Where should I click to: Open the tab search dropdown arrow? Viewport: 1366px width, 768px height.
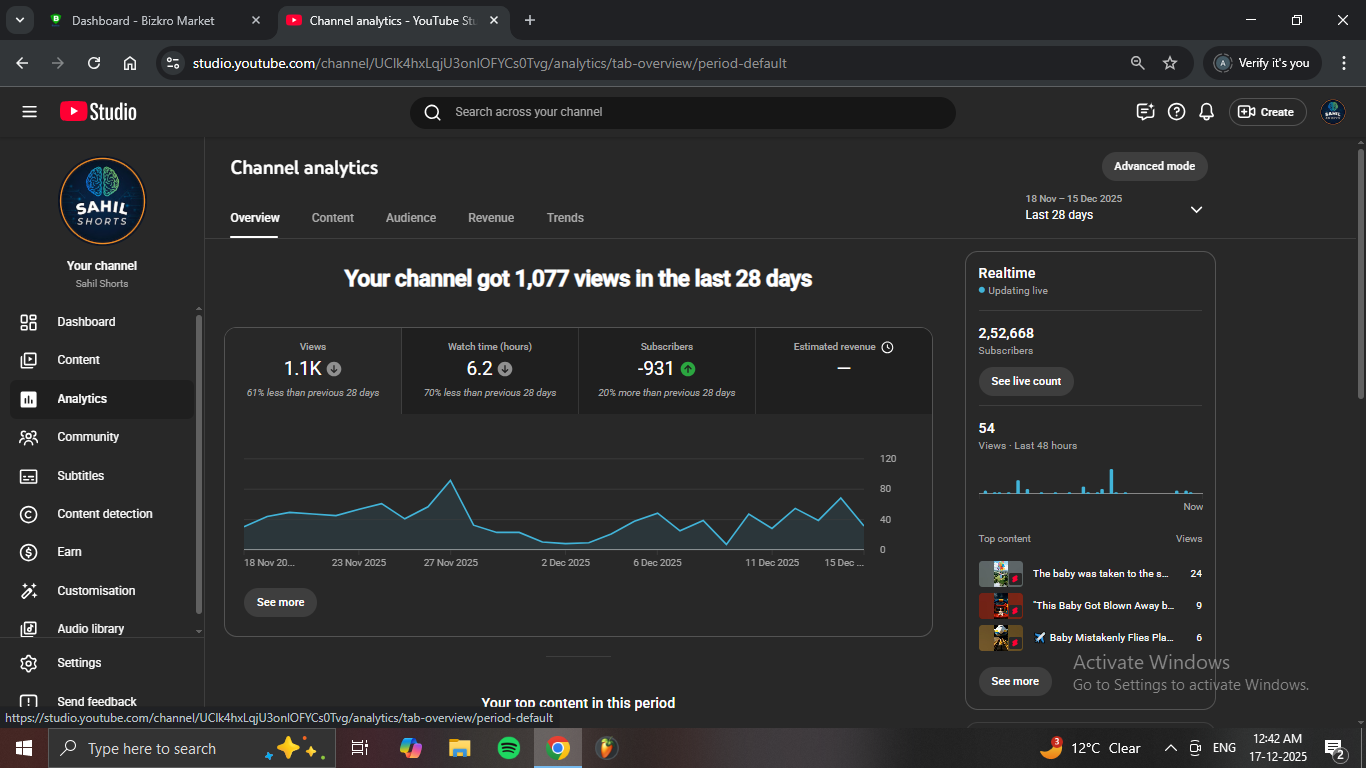click(x=19, y=20)
